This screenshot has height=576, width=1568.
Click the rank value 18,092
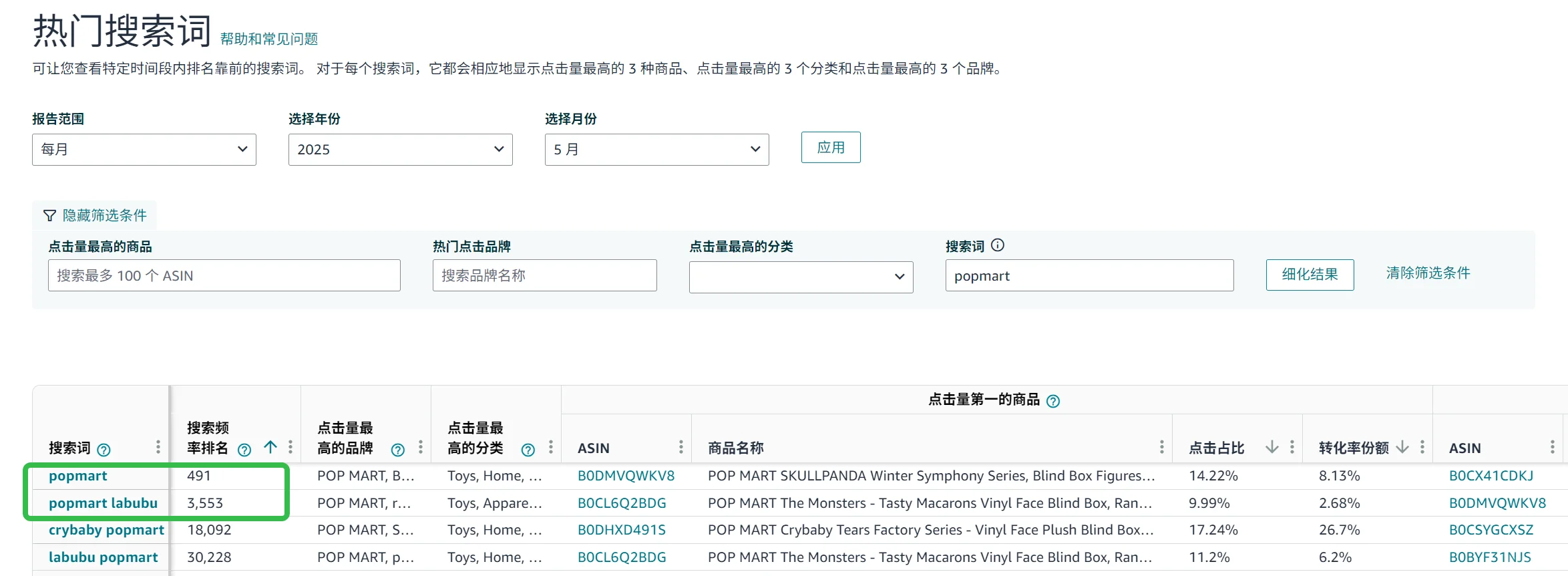pos(209,530)
